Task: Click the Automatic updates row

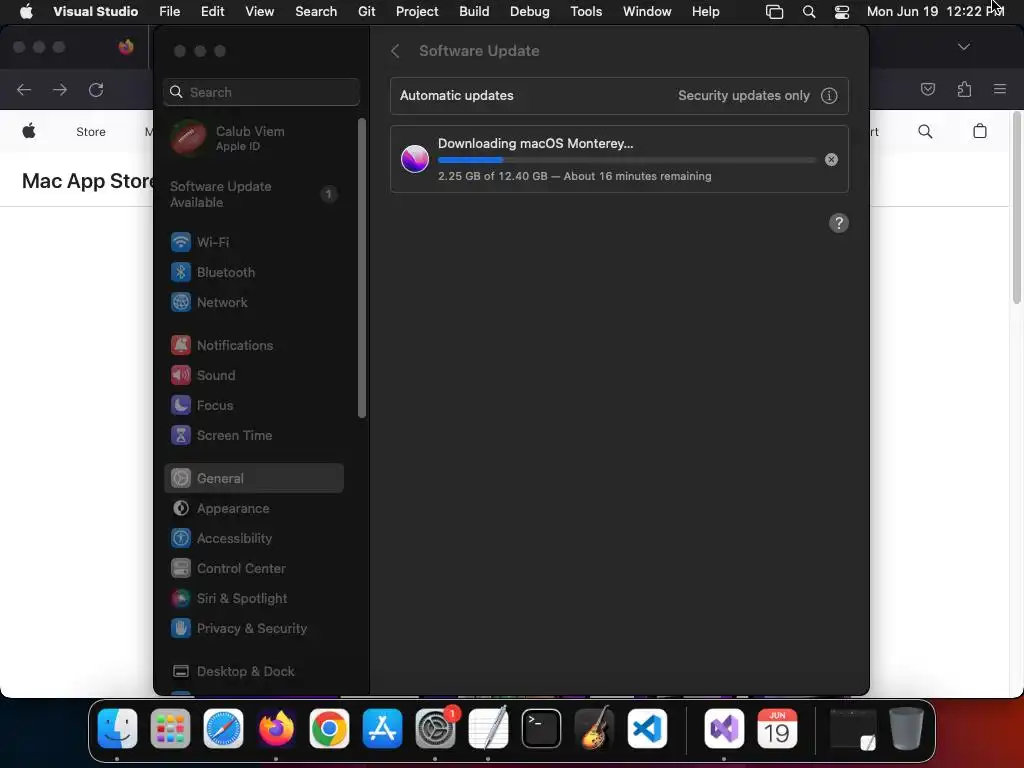Action: 619,95
